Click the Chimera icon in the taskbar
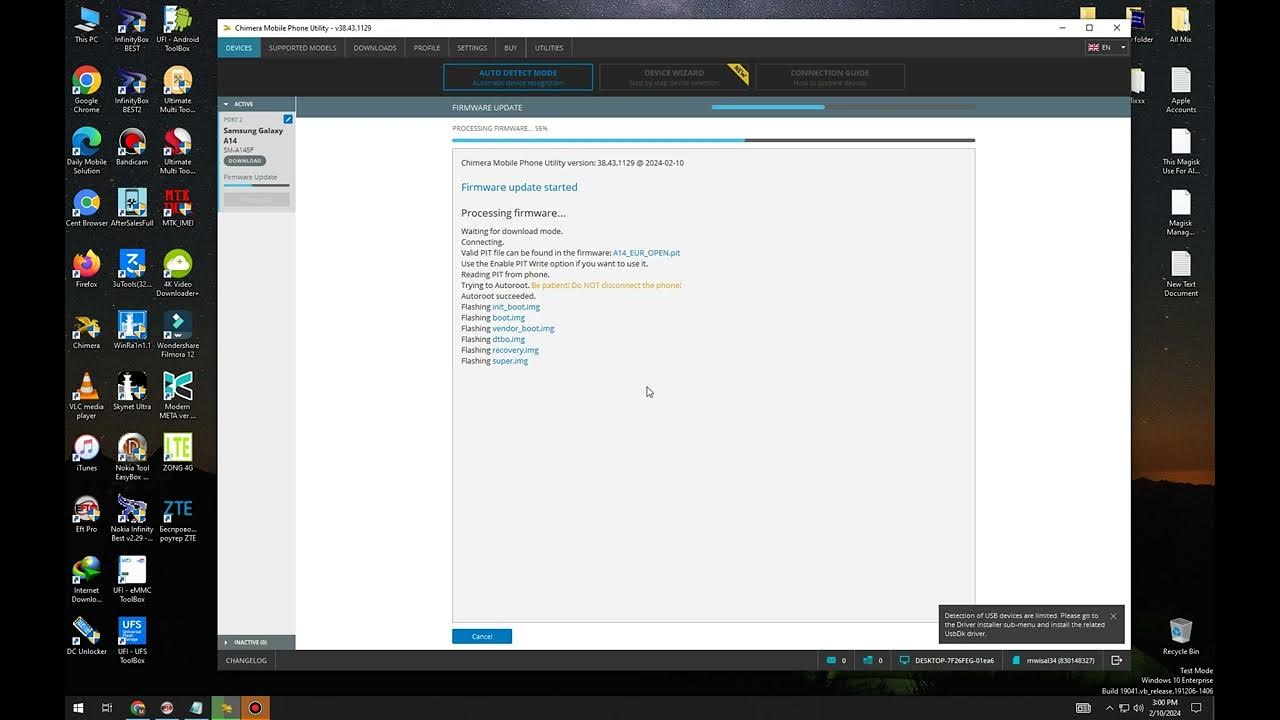The image size is (1280, 720). point(226,708)
